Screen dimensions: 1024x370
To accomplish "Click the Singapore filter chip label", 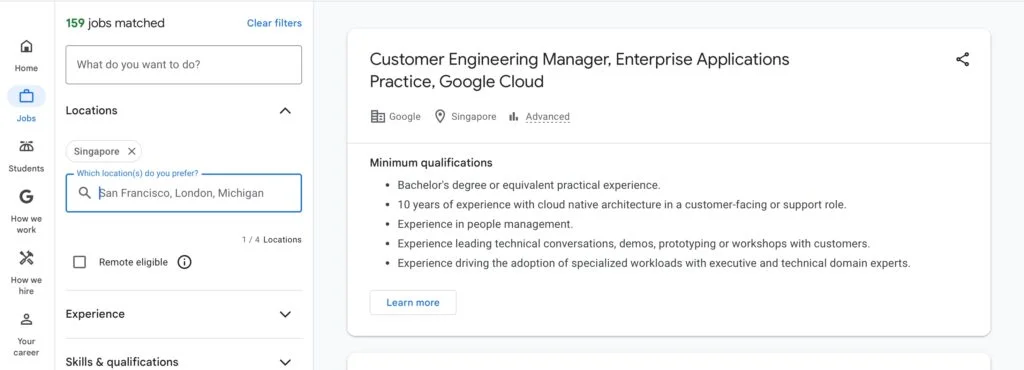I will click(97, 151).
